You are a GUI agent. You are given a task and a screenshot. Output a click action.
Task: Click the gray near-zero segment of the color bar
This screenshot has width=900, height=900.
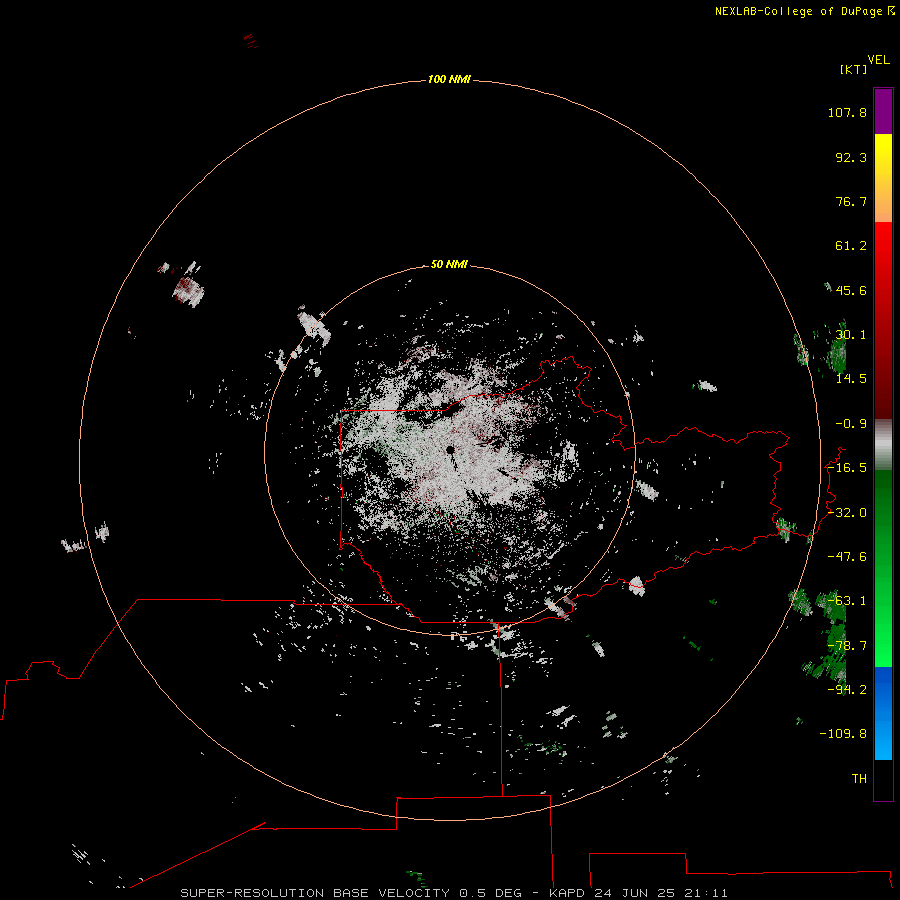pos(883,445)
